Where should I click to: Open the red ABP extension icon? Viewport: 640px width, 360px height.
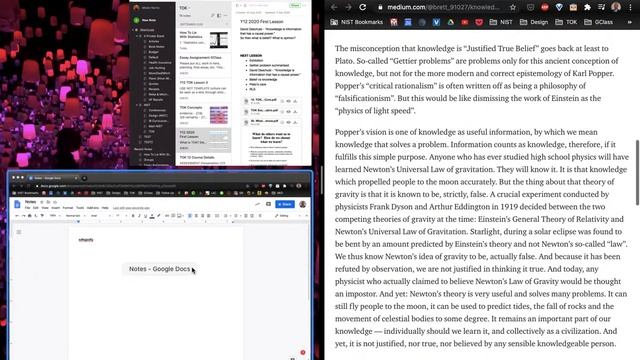click(544, 7)
